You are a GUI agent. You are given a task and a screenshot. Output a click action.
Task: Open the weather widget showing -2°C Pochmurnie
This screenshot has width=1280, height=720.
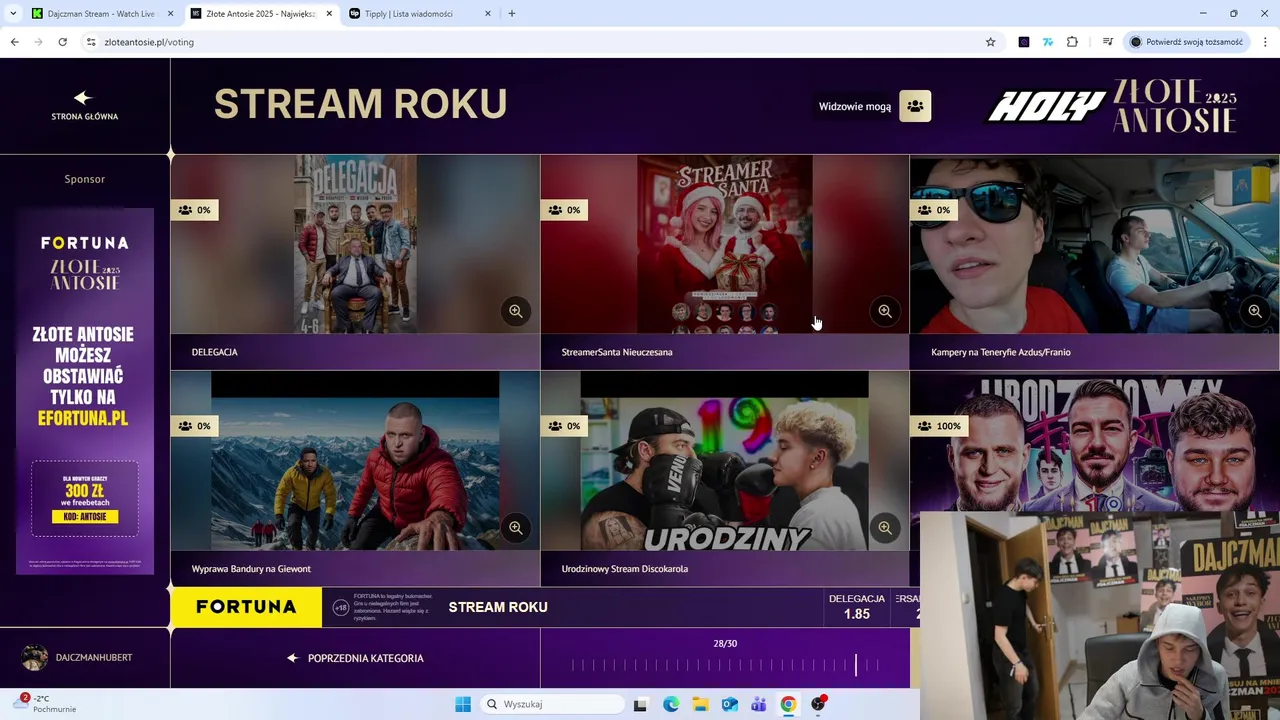pyautogui.click(x=47, y=704)
